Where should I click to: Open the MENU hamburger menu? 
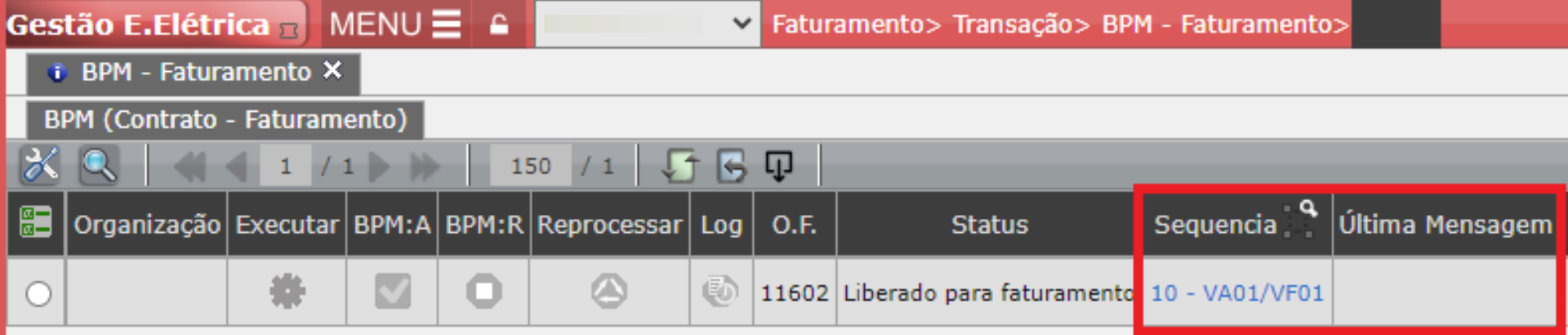(394, 25)
